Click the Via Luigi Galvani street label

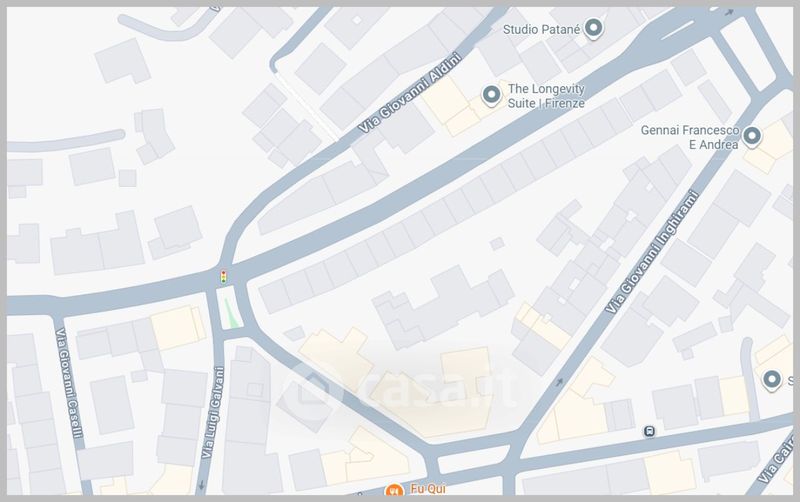point(213,413)
